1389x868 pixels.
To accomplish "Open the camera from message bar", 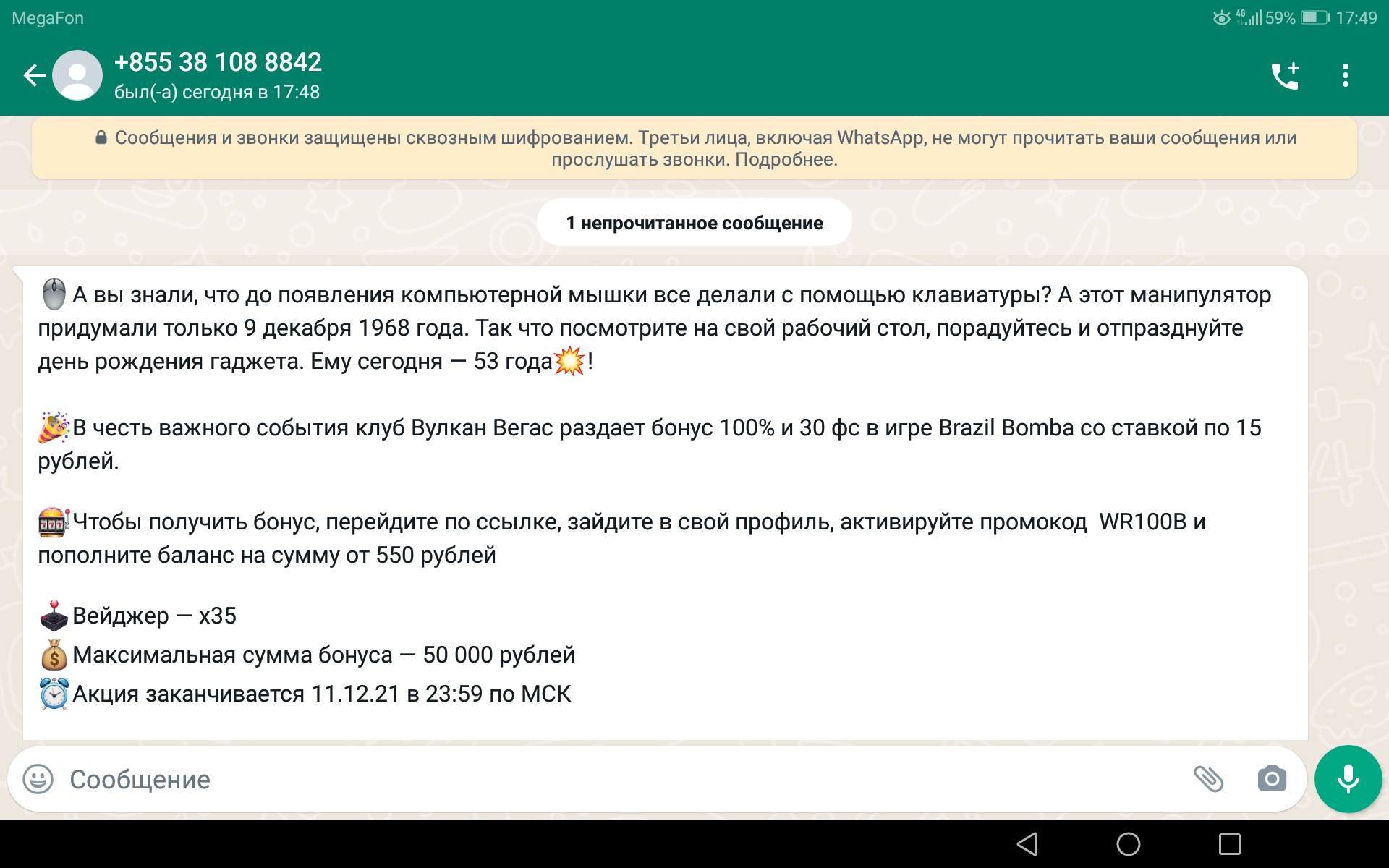I will pyautogui.click(x=1271, y=779).
